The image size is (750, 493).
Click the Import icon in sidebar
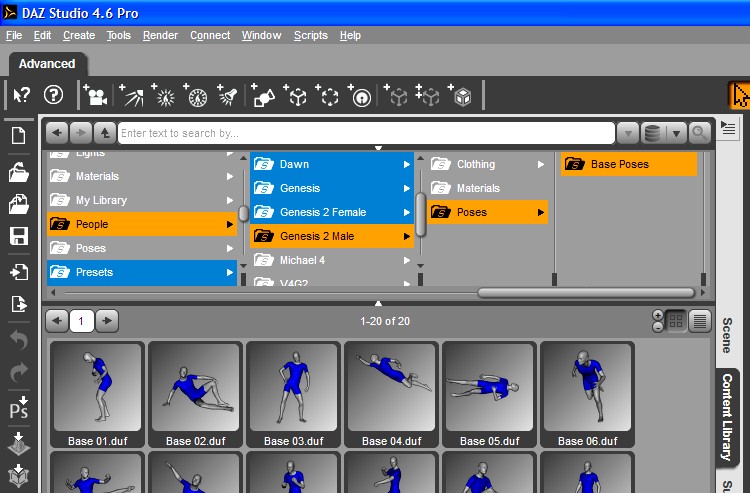19,272
